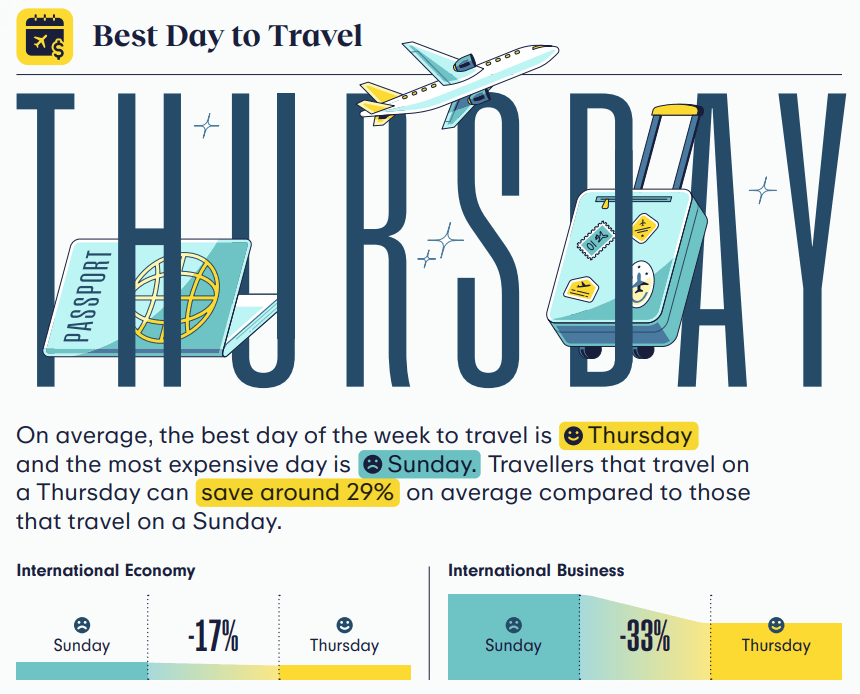Click the teal highlighted Sunday label
This screenshot has width=860, height=694.
420,465
